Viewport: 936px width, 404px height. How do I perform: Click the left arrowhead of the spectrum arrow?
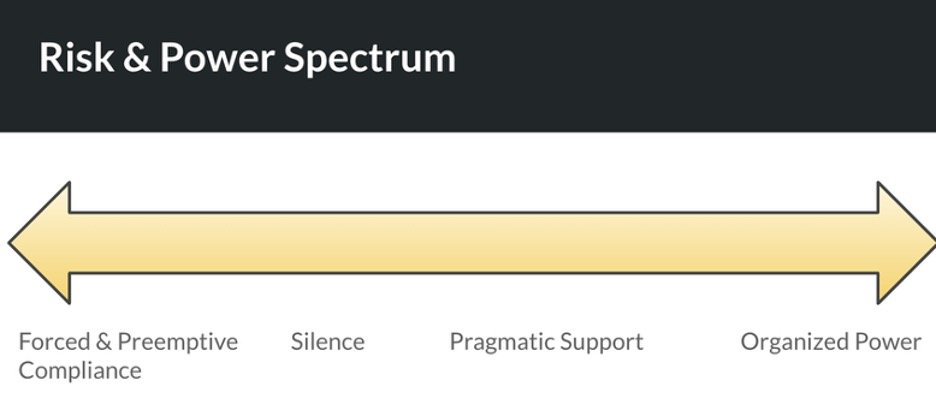pyautogui.click(x=42, y=243)
